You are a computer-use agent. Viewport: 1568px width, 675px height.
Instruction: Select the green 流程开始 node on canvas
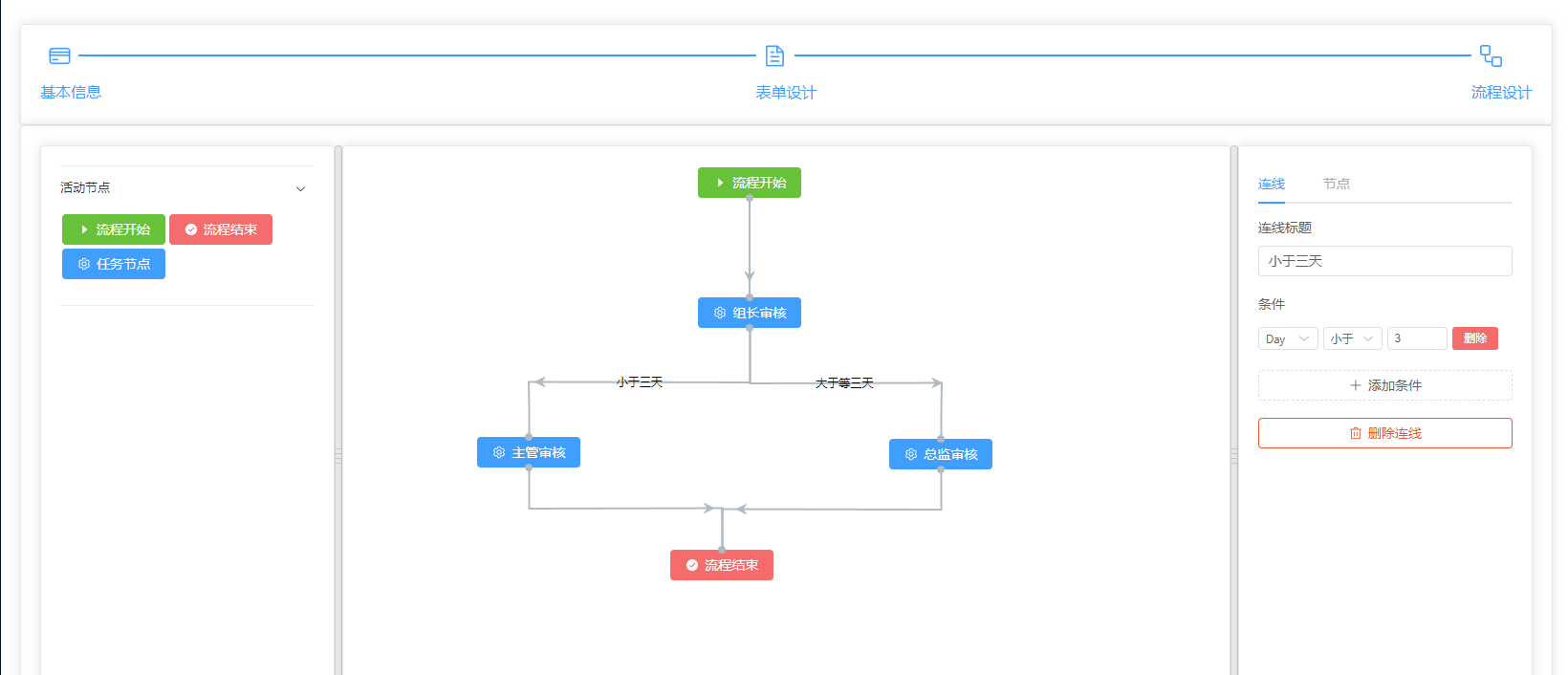(x=750, y=183)
